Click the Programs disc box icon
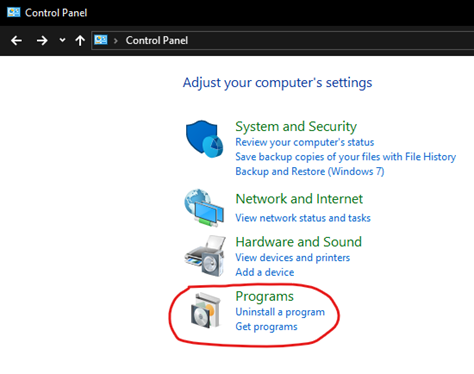 tap(205, 311)
